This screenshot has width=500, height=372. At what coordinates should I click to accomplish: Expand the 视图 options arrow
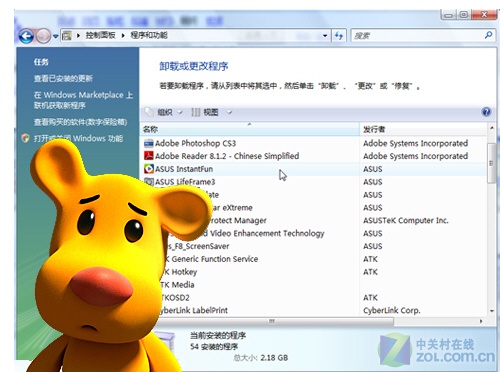tap(229, 112)
